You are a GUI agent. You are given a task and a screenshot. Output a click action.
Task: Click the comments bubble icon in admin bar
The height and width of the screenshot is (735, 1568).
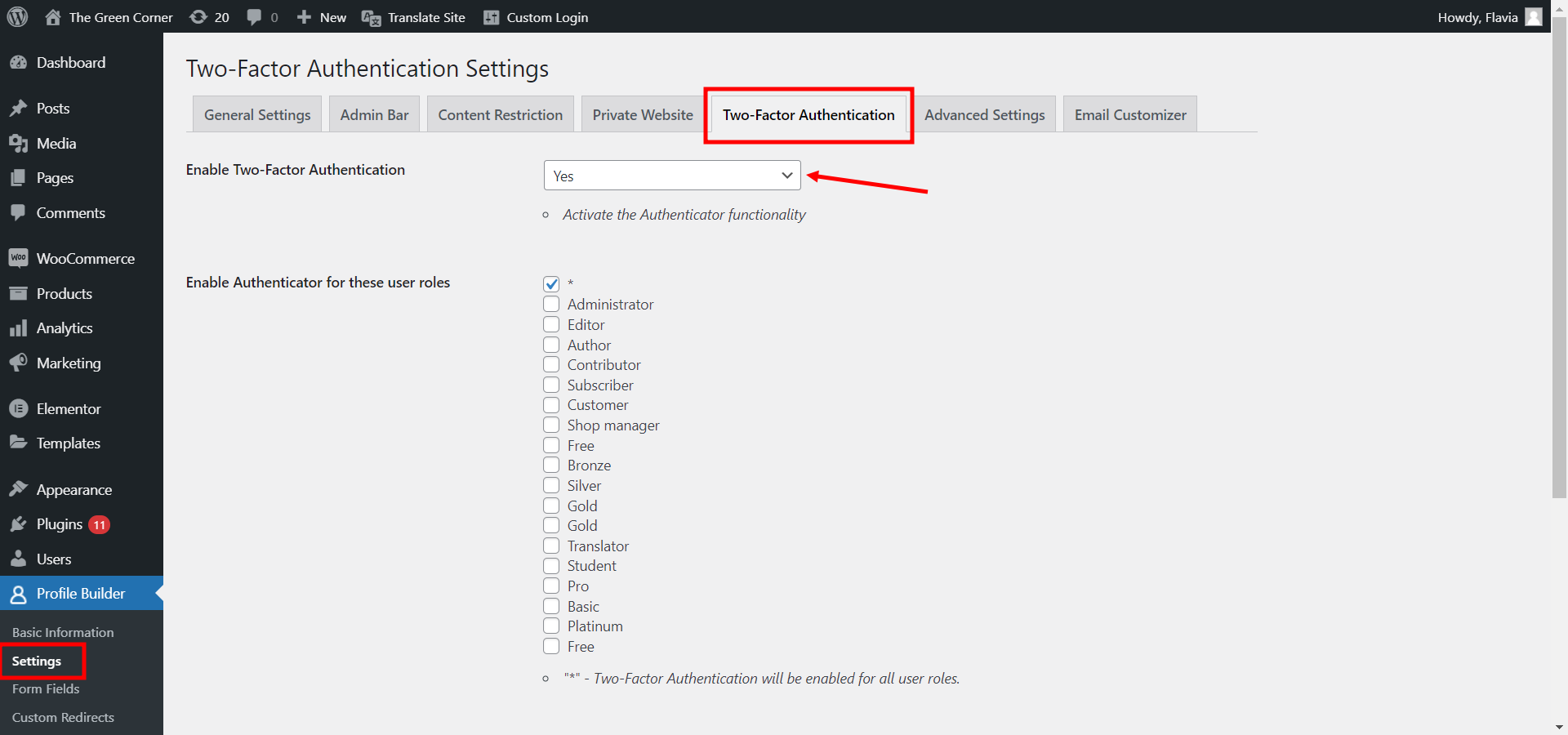(x=255, y=17)
